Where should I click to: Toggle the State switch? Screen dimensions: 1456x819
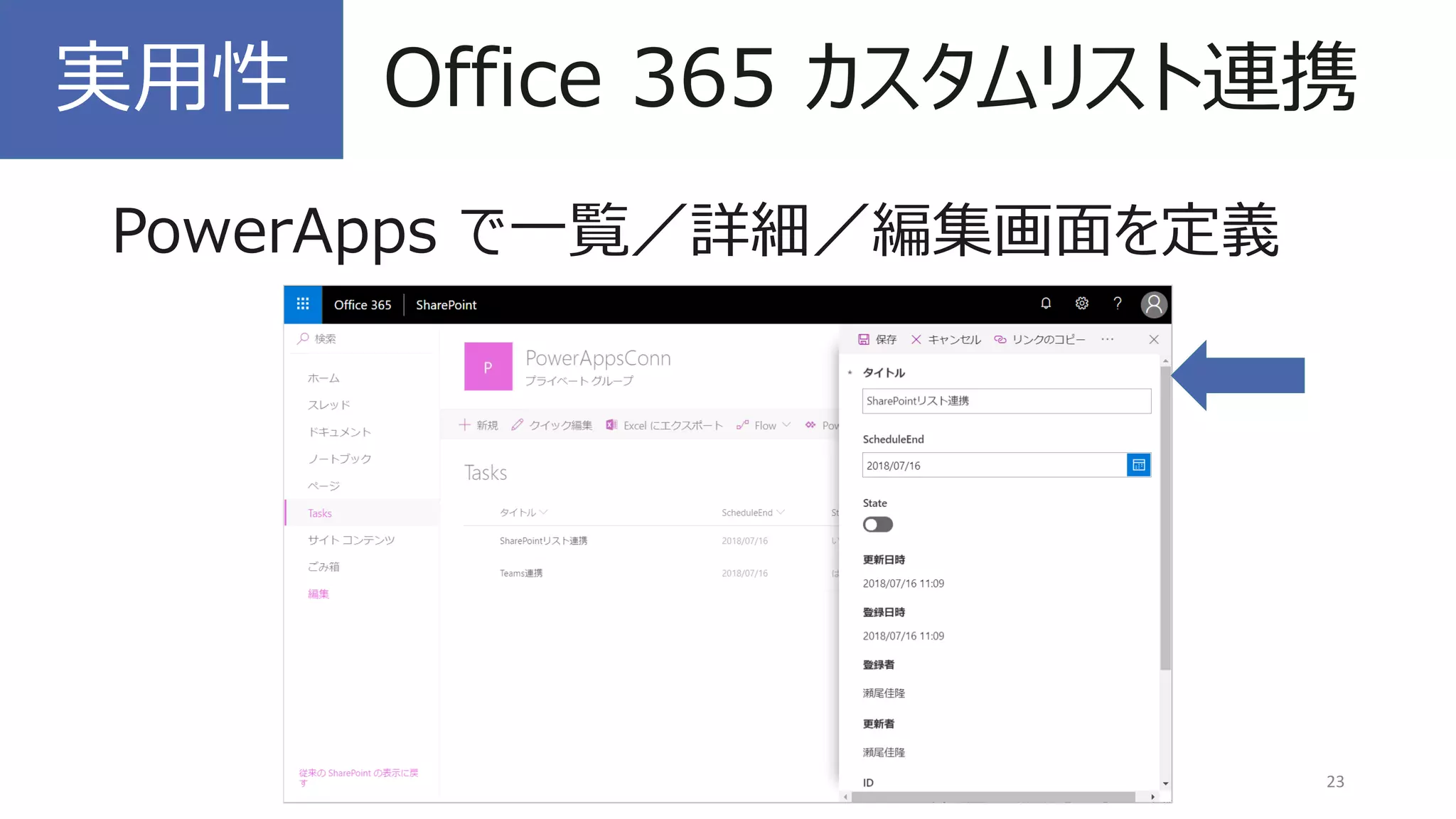pyautogui.click(x=878, y=525)
